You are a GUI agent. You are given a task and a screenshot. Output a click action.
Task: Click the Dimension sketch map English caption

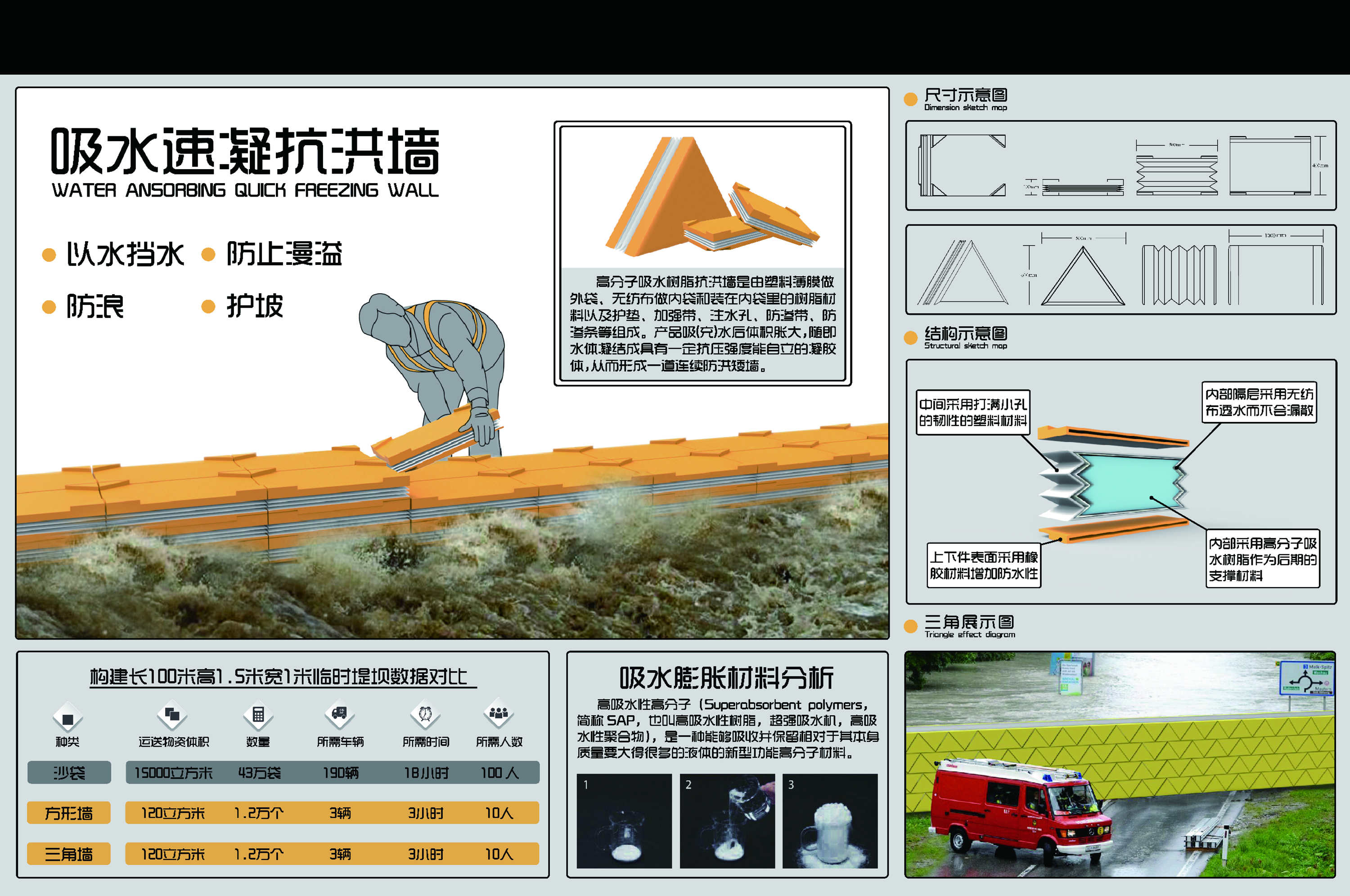tap(966, 108)
